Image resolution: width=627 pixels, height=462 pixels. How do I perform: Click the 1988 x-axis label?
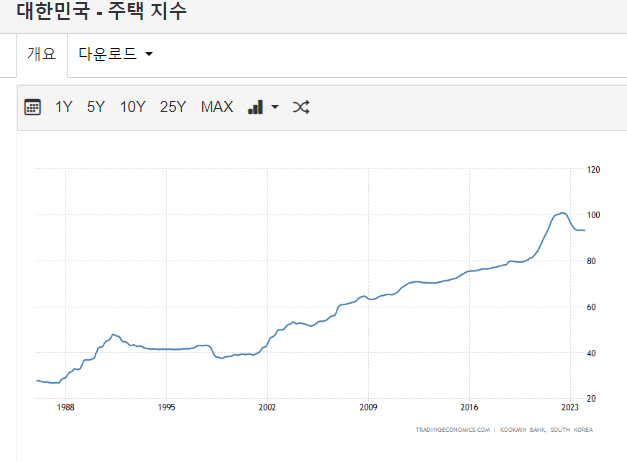point(66,407)
